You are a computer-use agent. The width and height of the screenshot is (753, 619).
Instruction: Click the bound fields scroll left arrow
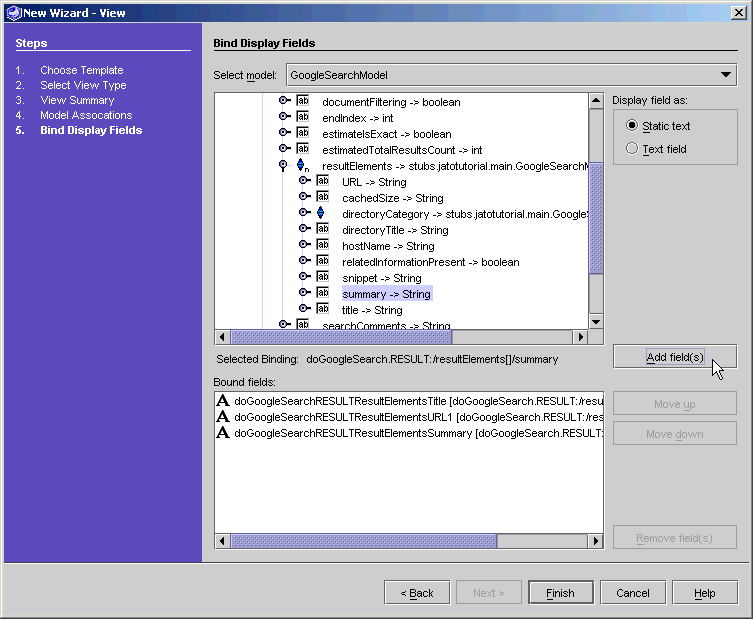[x=222, y=541]
